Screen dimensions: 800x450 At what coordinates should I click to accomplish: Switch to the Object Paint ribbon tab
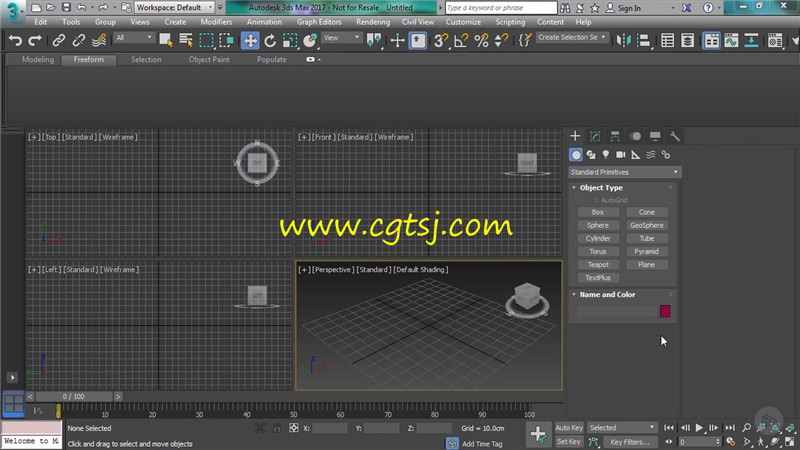coord(209,60)
